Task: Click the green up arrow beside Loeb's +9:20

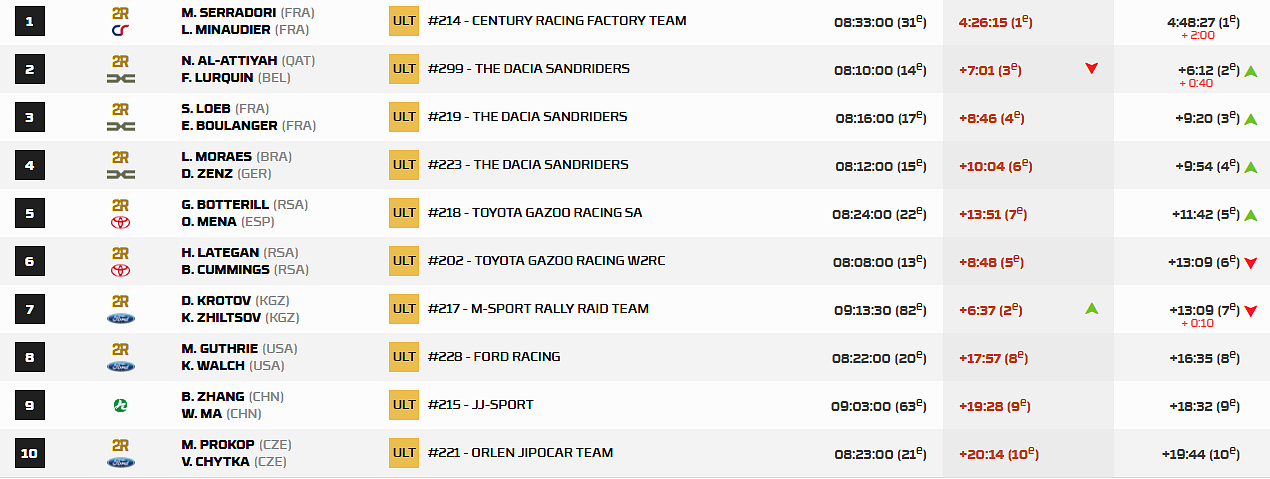Action: point(1250,119)
